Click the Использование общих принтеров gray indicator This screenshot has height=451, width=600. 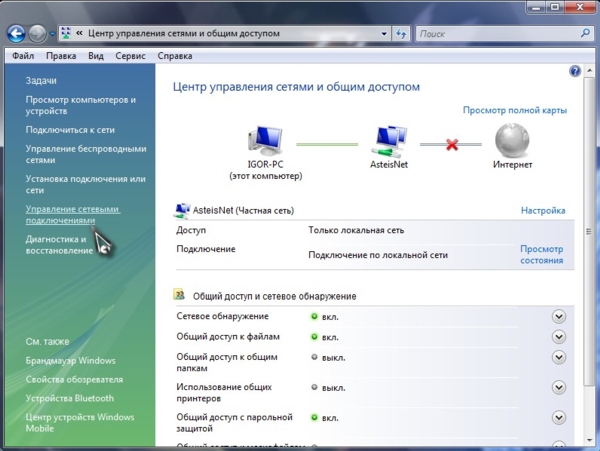(314, 388)
